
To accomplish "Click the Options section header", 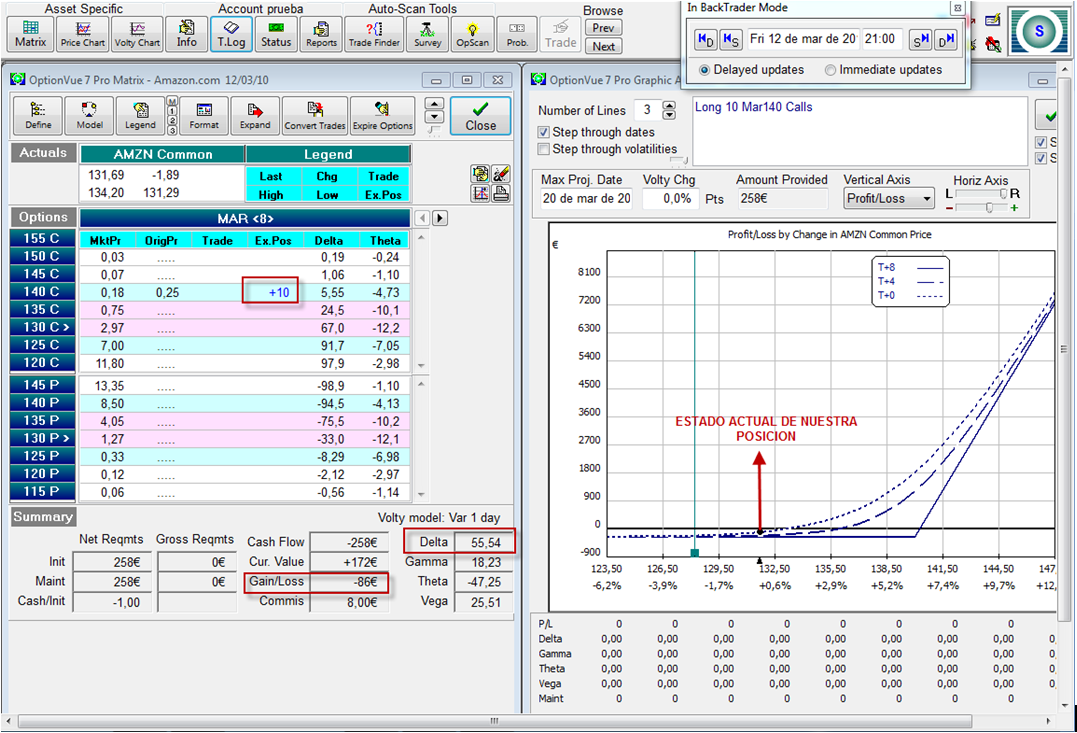I will tap(43, 217).
